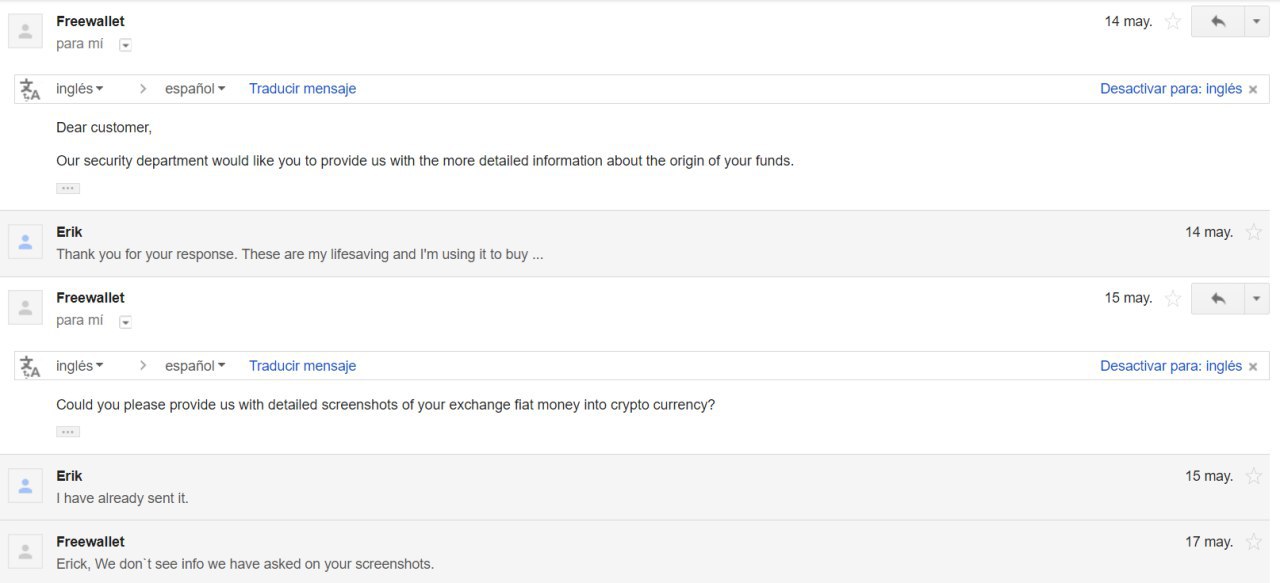Image resolution: width=1280 pixels, height=583 pixels.
Task: Click Desactivar para: inglés in first translate bar
Action: click(1171, 89)
